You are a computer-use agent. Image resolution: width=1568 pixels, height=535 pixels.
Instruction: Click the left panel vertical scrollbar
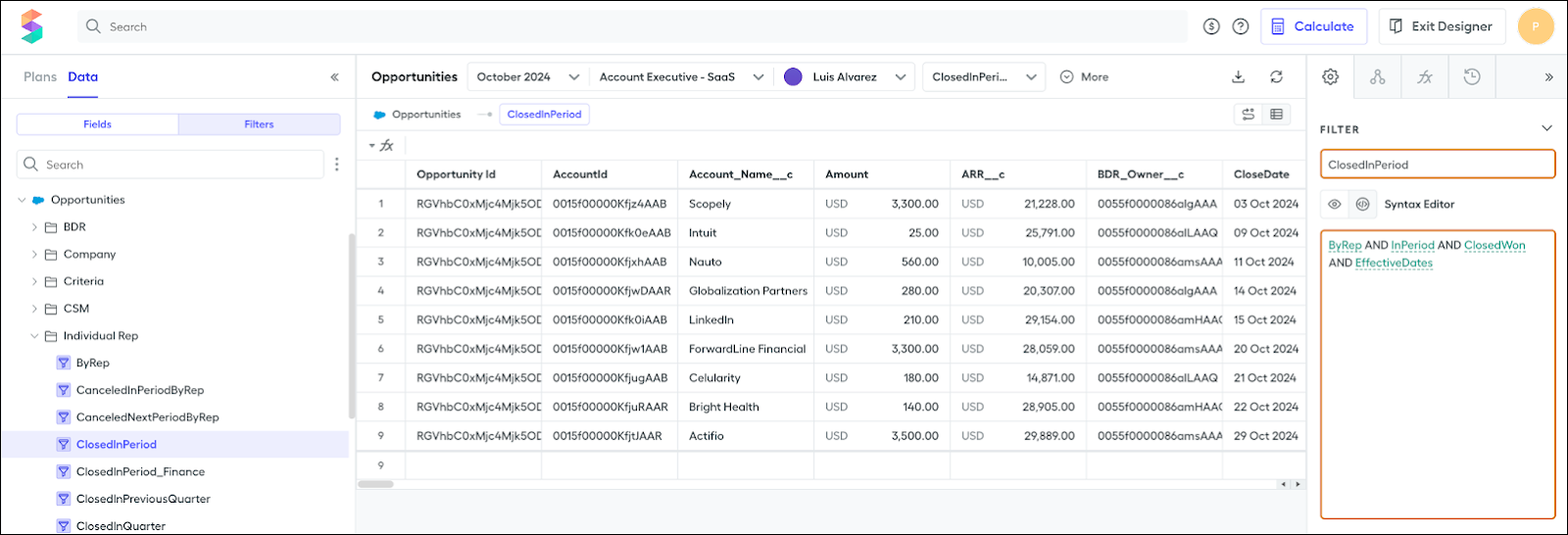[352, 326]
